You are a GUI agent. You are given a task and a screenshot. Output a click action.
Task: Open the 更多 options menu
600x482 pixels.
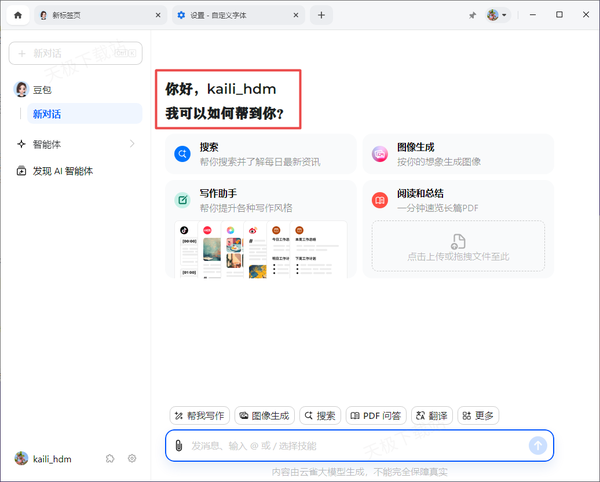(x=478, y=415)
